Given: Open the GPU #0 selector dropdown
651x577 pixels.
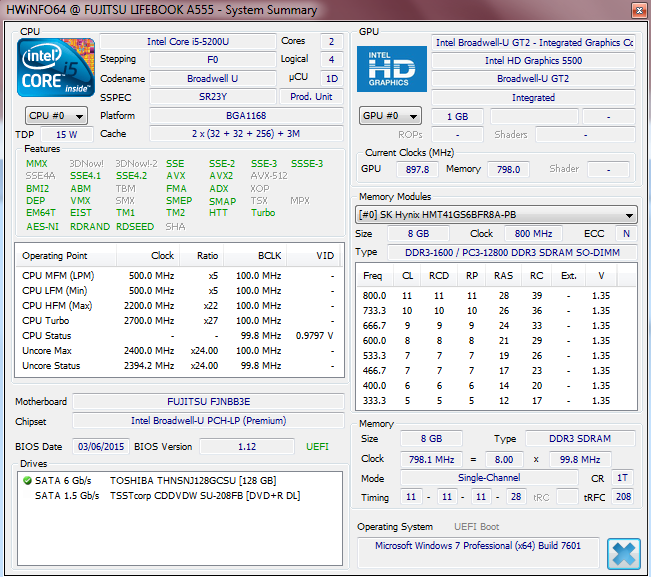Looking at the screenshot, I should coord(390,116).
